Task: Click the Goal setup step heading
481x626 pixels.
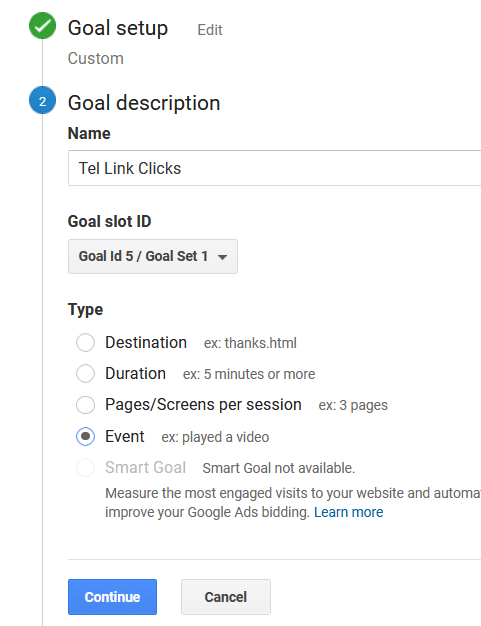Action: click(118, 28)
